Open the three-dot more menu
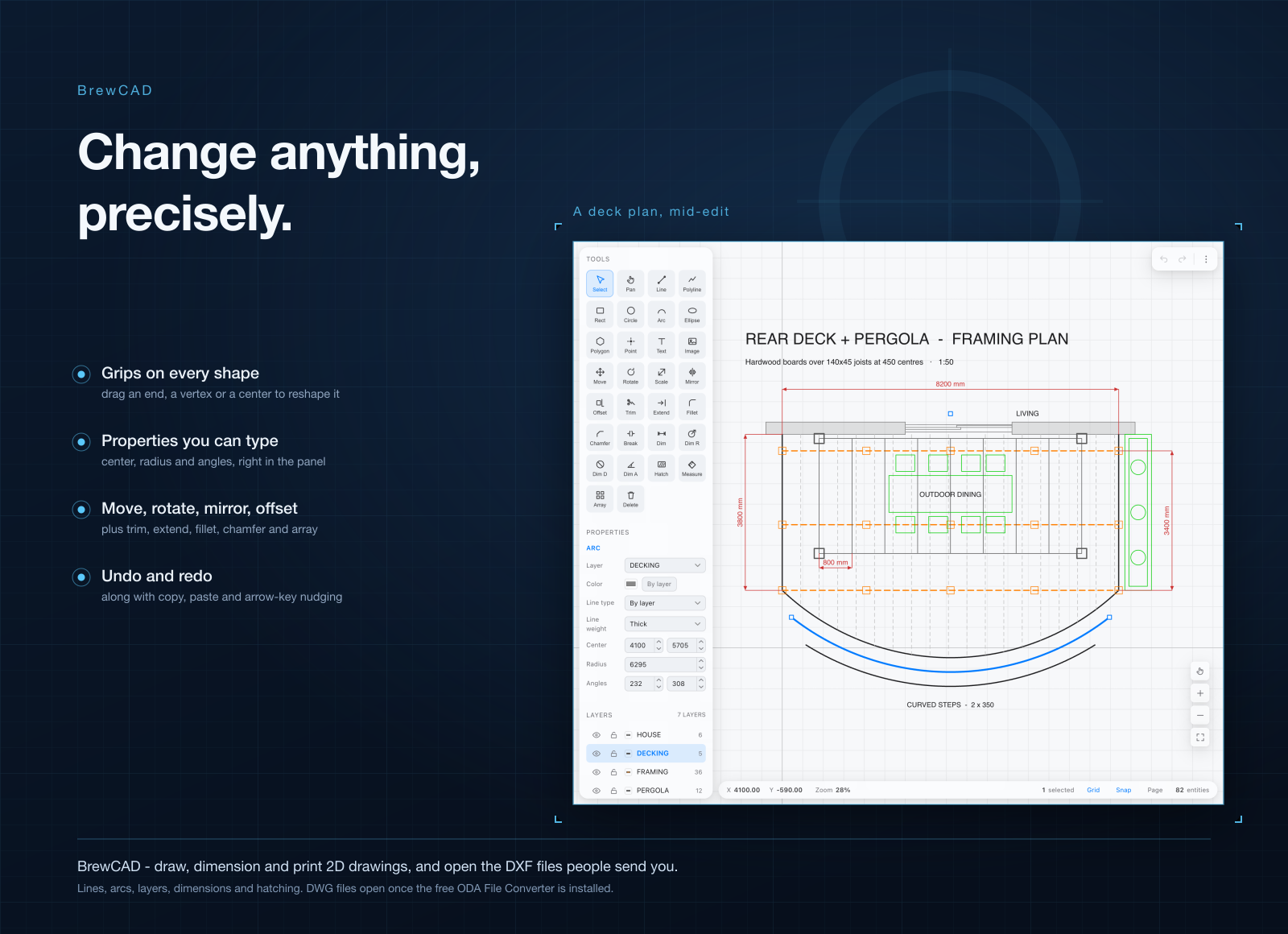This screenshot has width=1288, height=934. click(x=1206, y=259)
